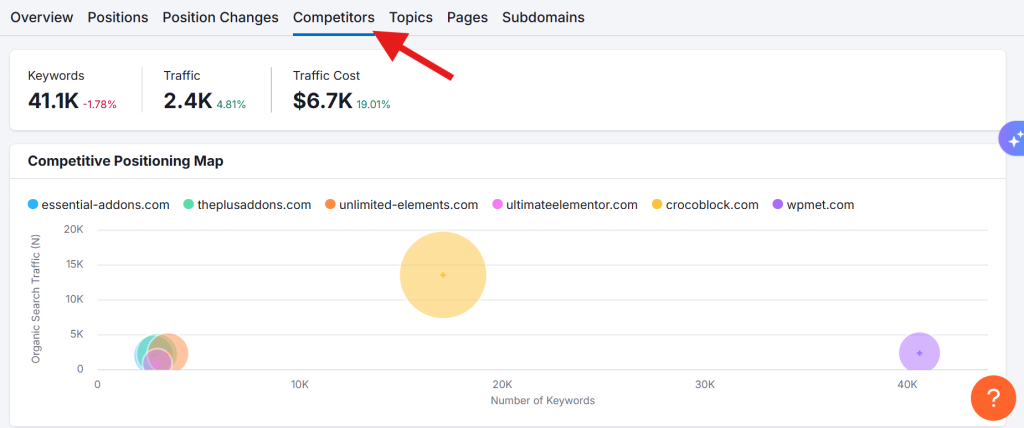Toggle essential-addons.com legend entry

[98, 205]
